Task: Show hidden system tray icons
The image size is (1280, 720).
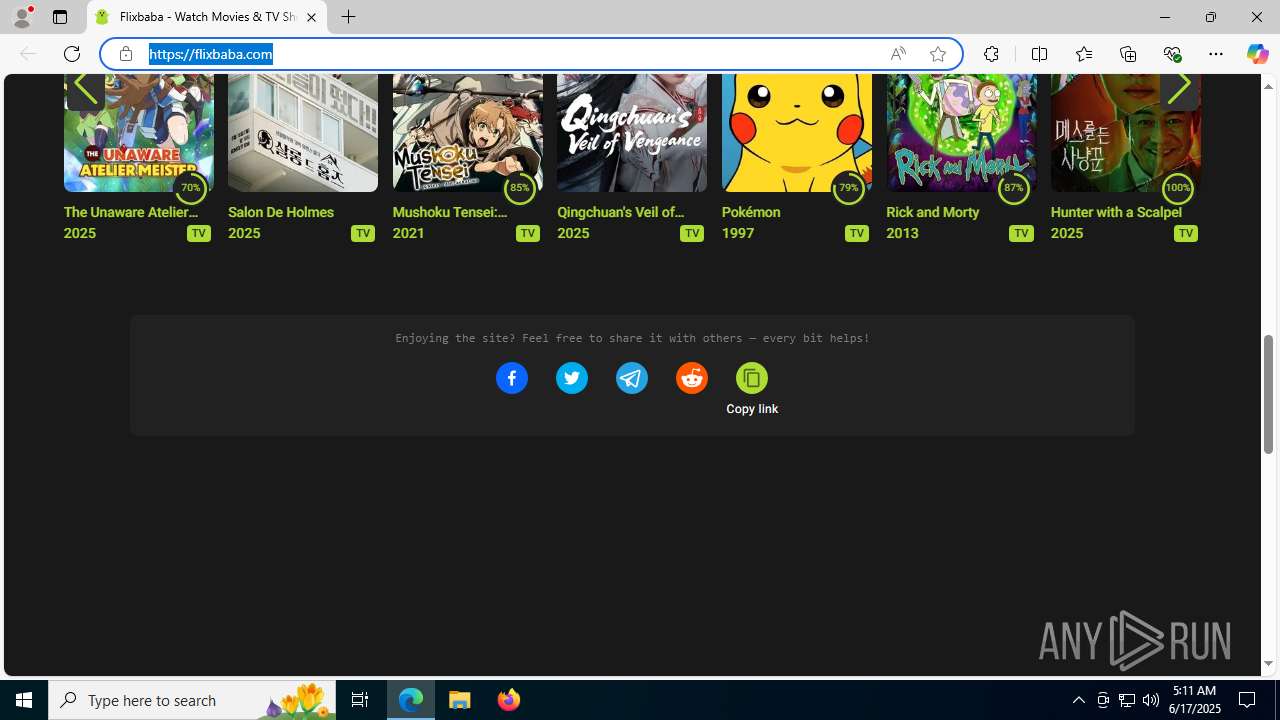Action: point(1078,700)
